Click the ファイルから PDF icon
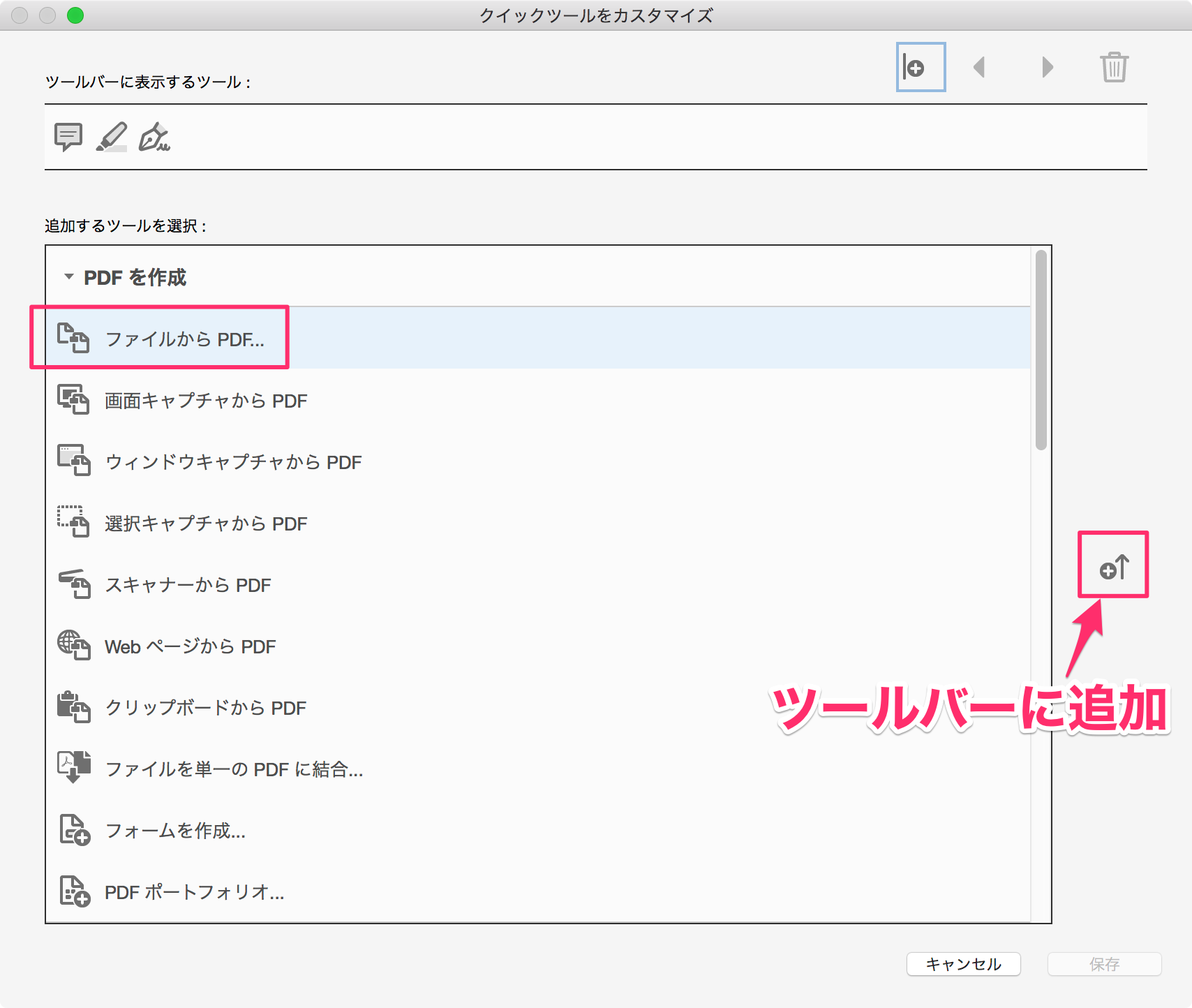Viewport: 1192px width, 1008px height. point(73,338)
